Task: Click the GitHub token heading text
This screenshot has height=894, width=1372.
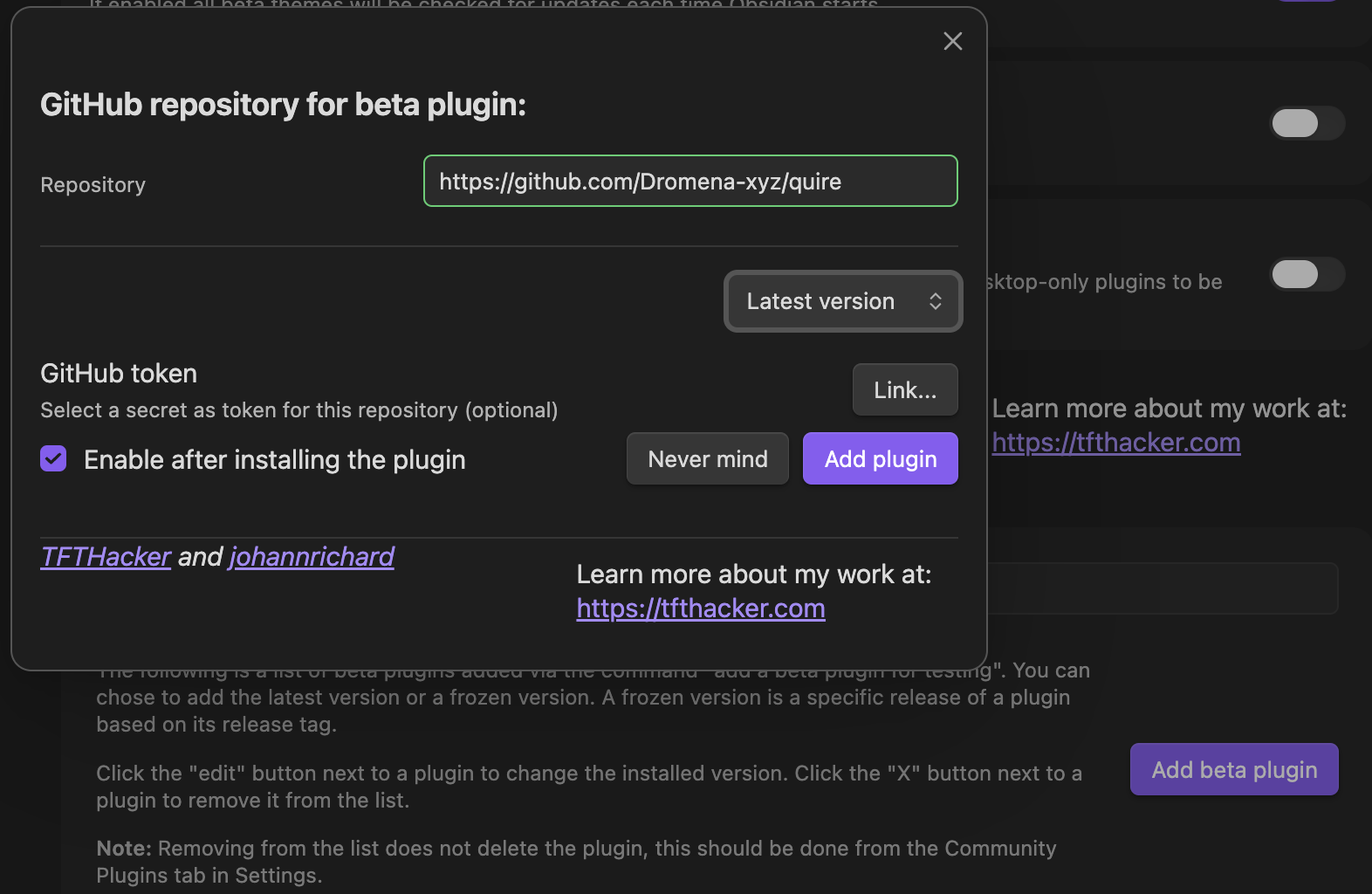Action: pyautogui.click(x=119, y=374)
